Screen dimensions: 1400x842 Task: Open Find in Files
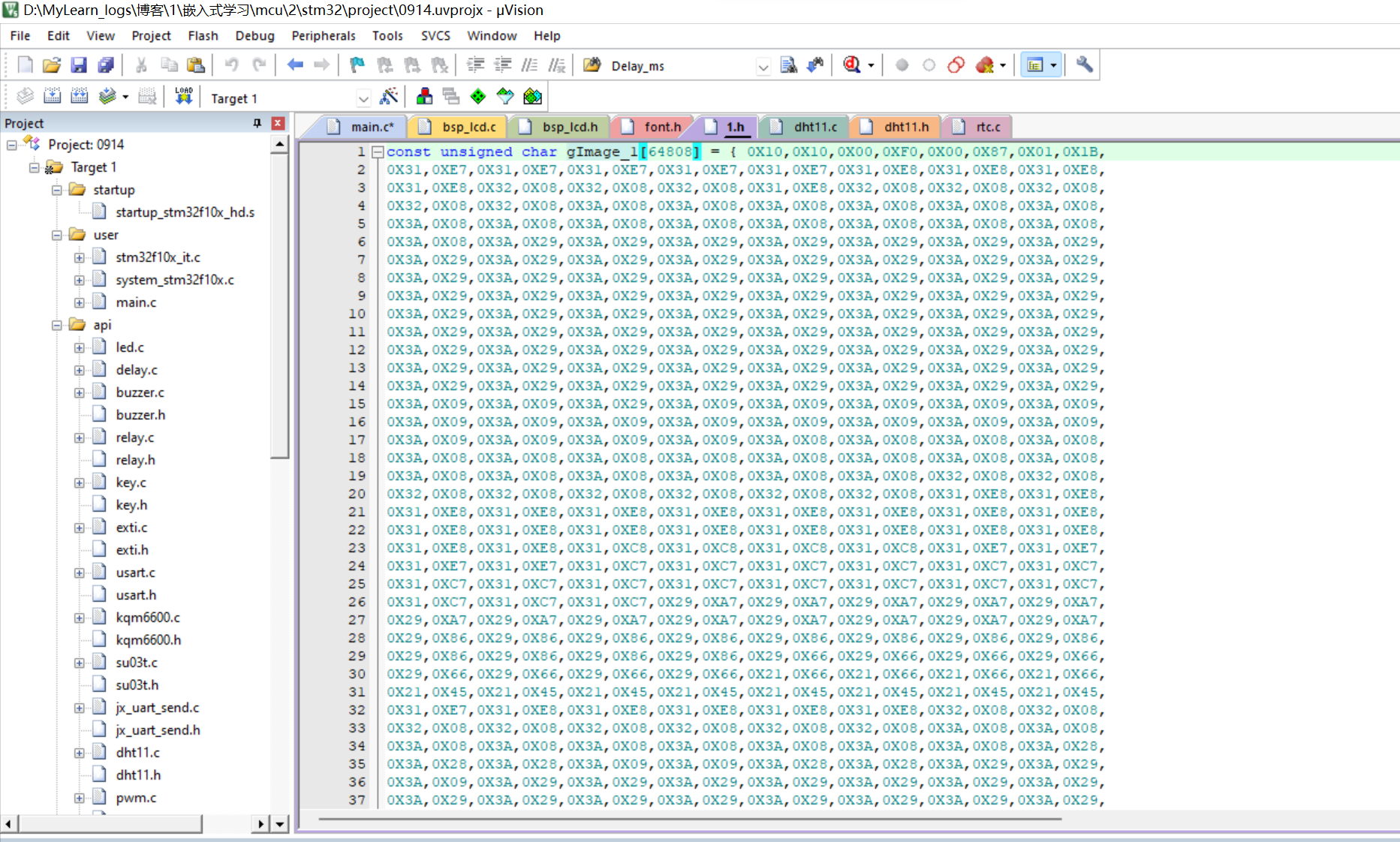point(592,65)
